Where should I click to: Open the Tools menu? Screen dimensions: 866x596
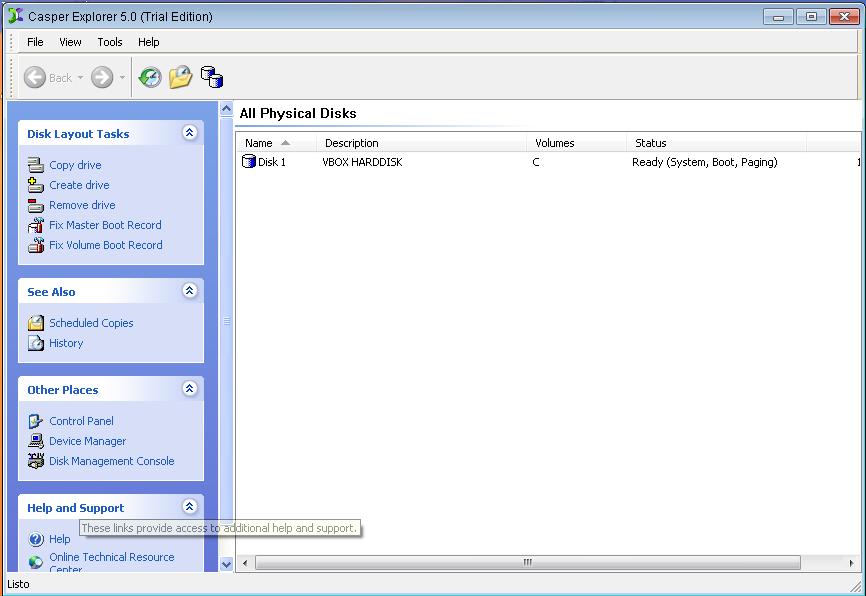[x=110, y=42]
